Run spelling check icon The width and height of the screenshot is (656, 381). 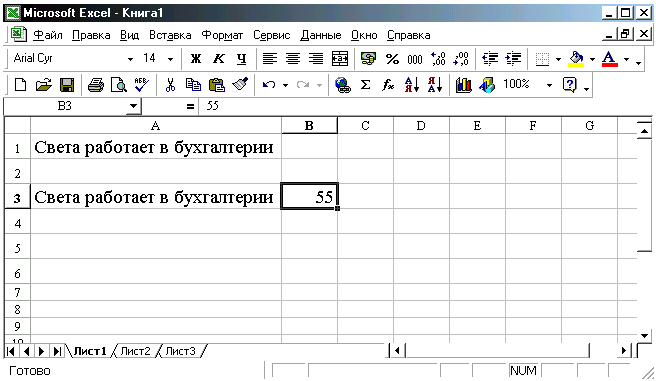[142, 85]
